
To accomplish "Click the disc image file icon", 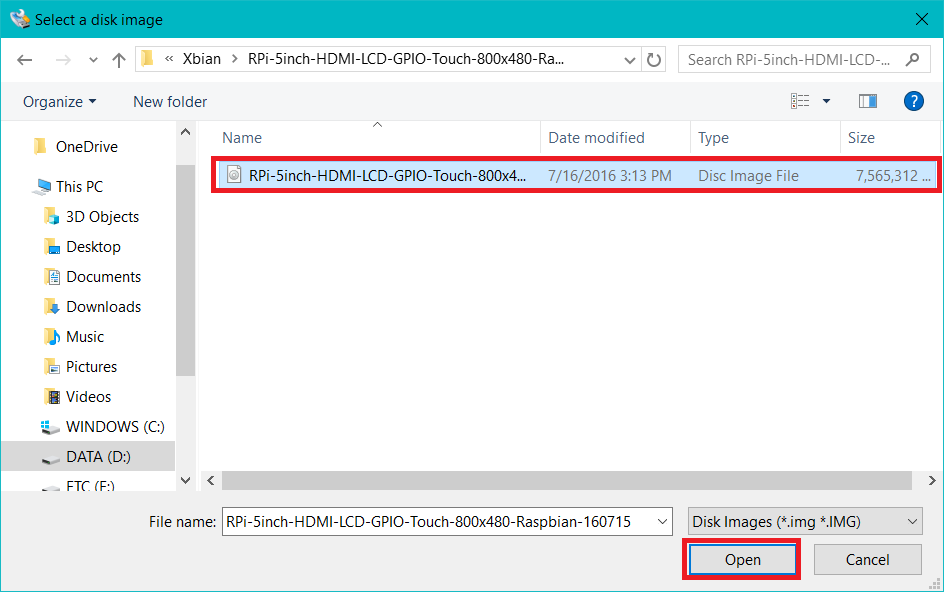I will [x=234, y=175].
